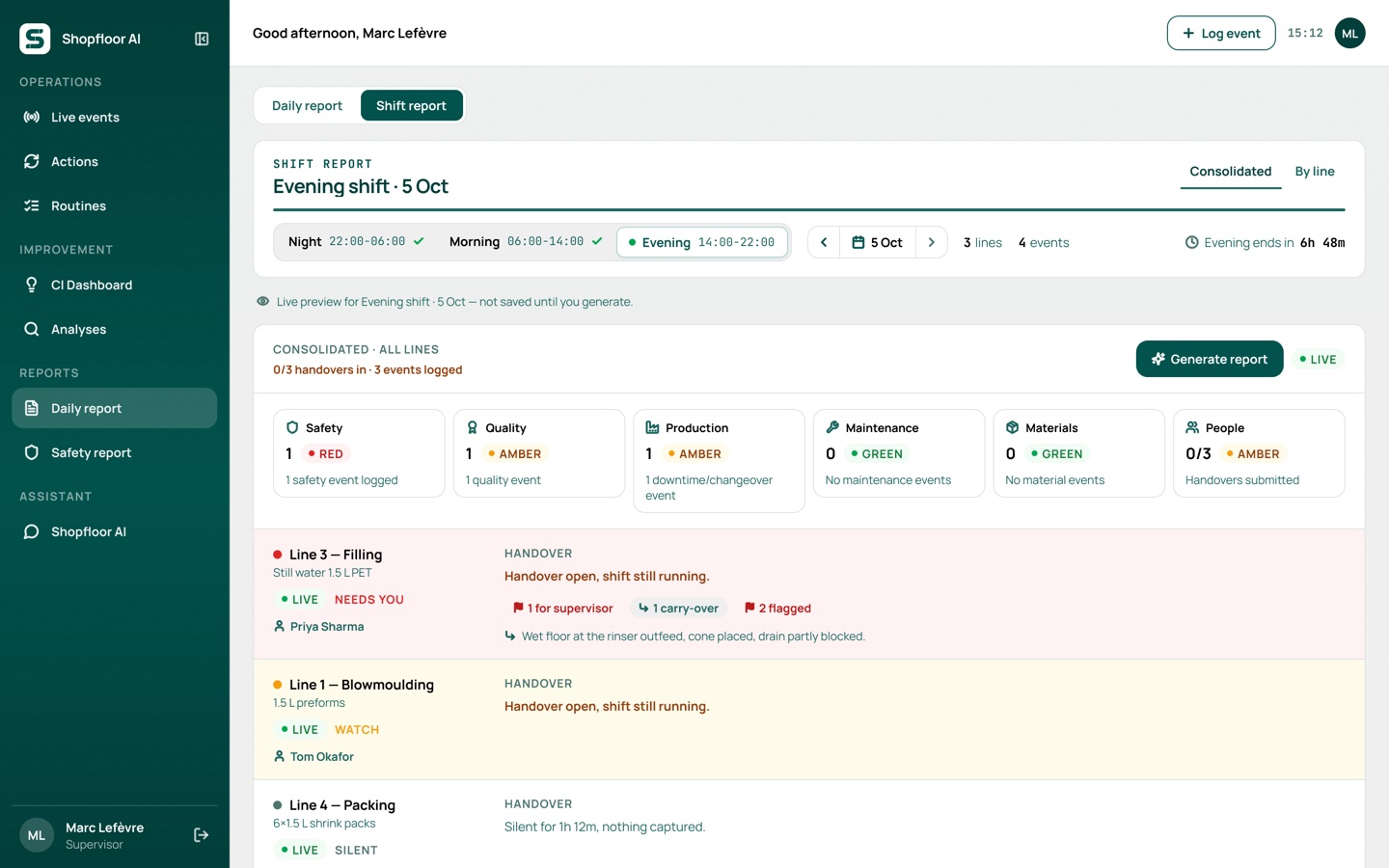Open Routines from the sidebar
This screenshot has width=1389, height=868.
click(114, 206)
